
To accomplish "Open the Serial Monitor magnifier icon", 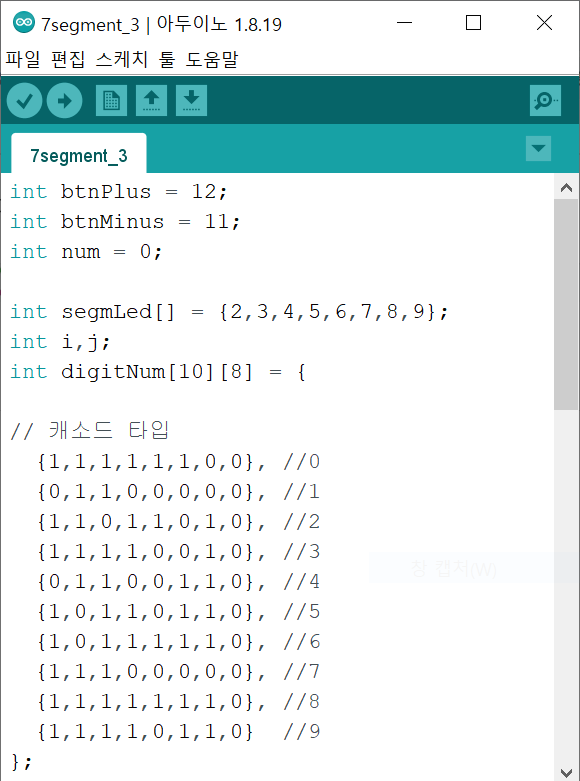I will tap(545, 101).
